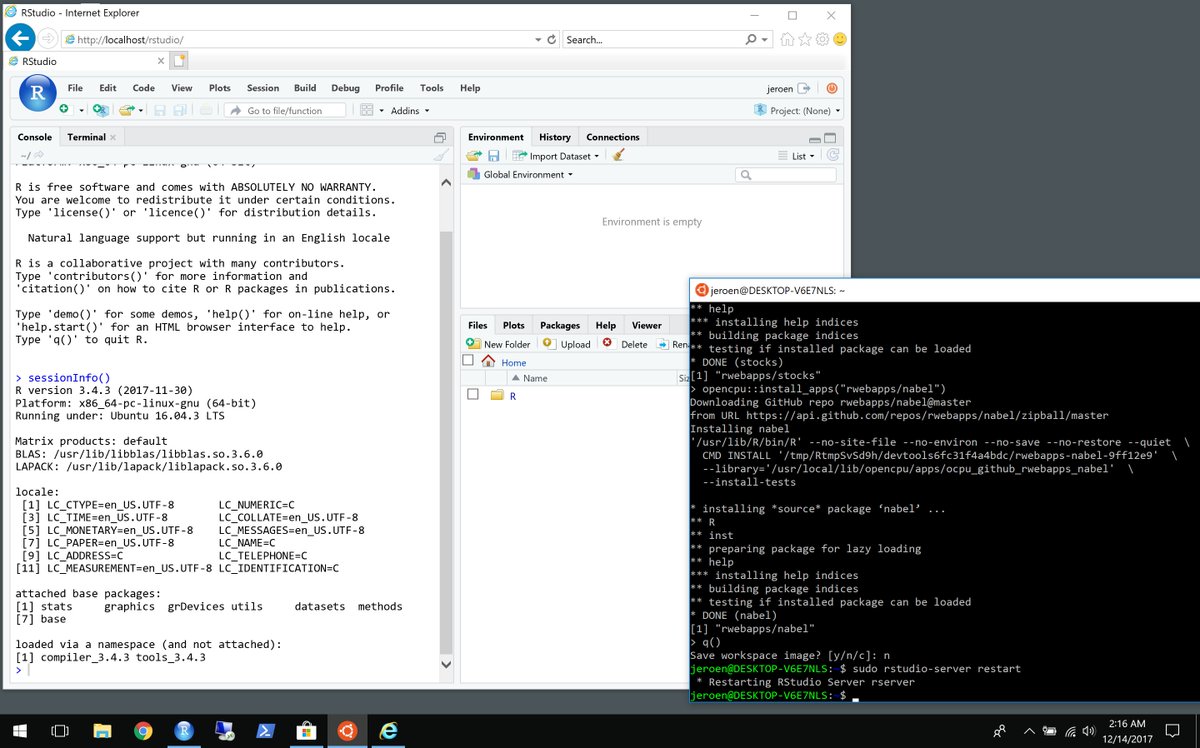Click the Go to file/function field
The image size is (1200, 748).
tap(285, 110)
